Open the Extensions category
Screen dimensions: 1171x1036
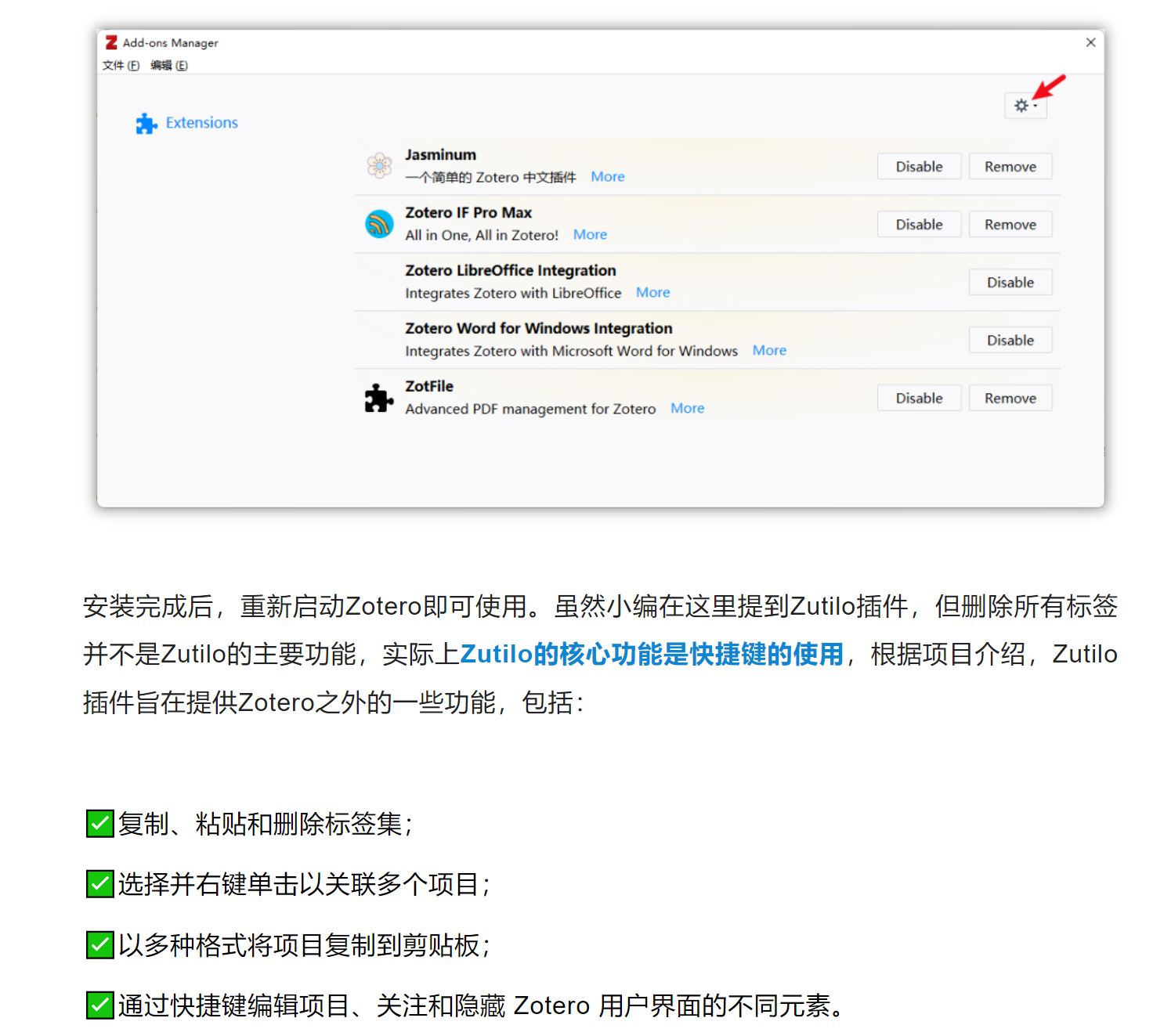tap(201, 123)
